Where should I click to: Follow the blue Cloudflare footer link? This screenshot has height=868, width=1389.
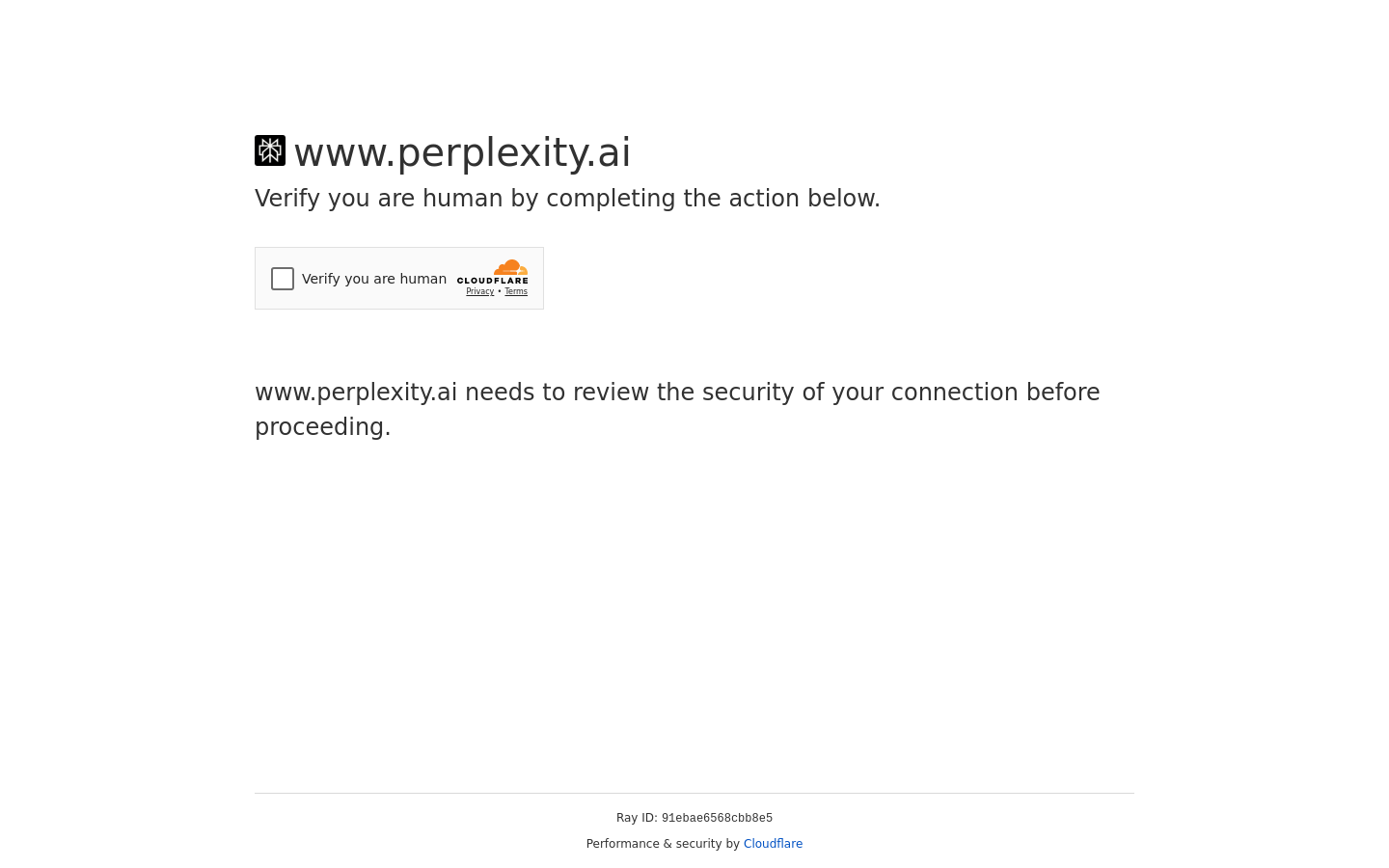tap(773, 844)
